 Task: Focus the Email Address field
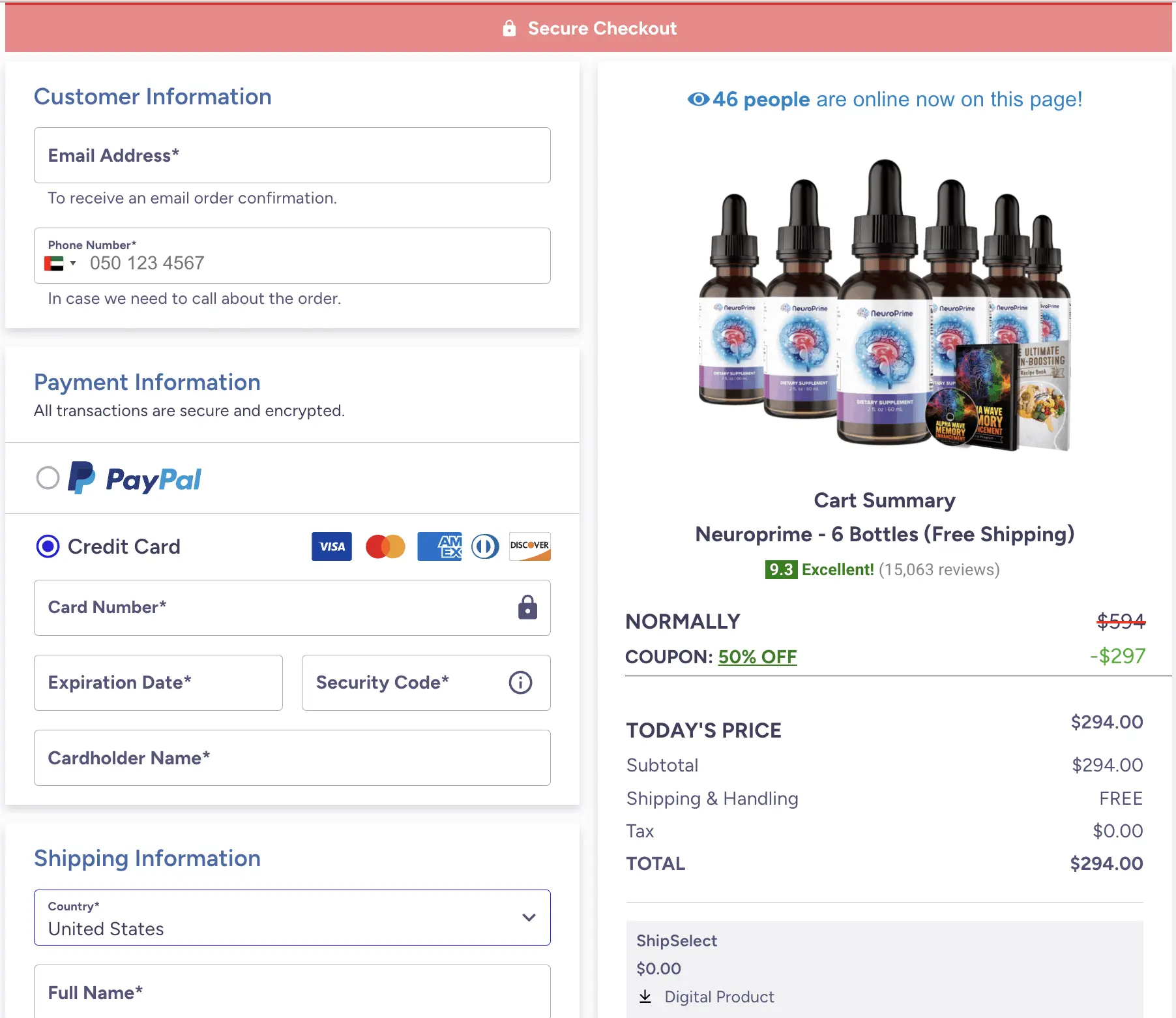pyautogui.click(x=292, y=155)
